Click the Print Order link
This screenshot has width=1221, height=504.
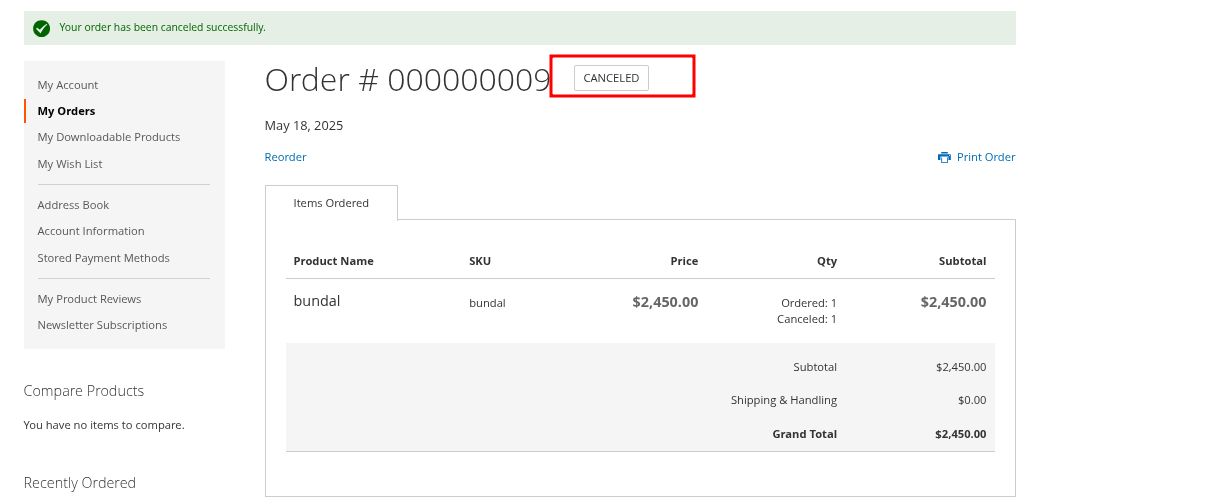(985, 157)
